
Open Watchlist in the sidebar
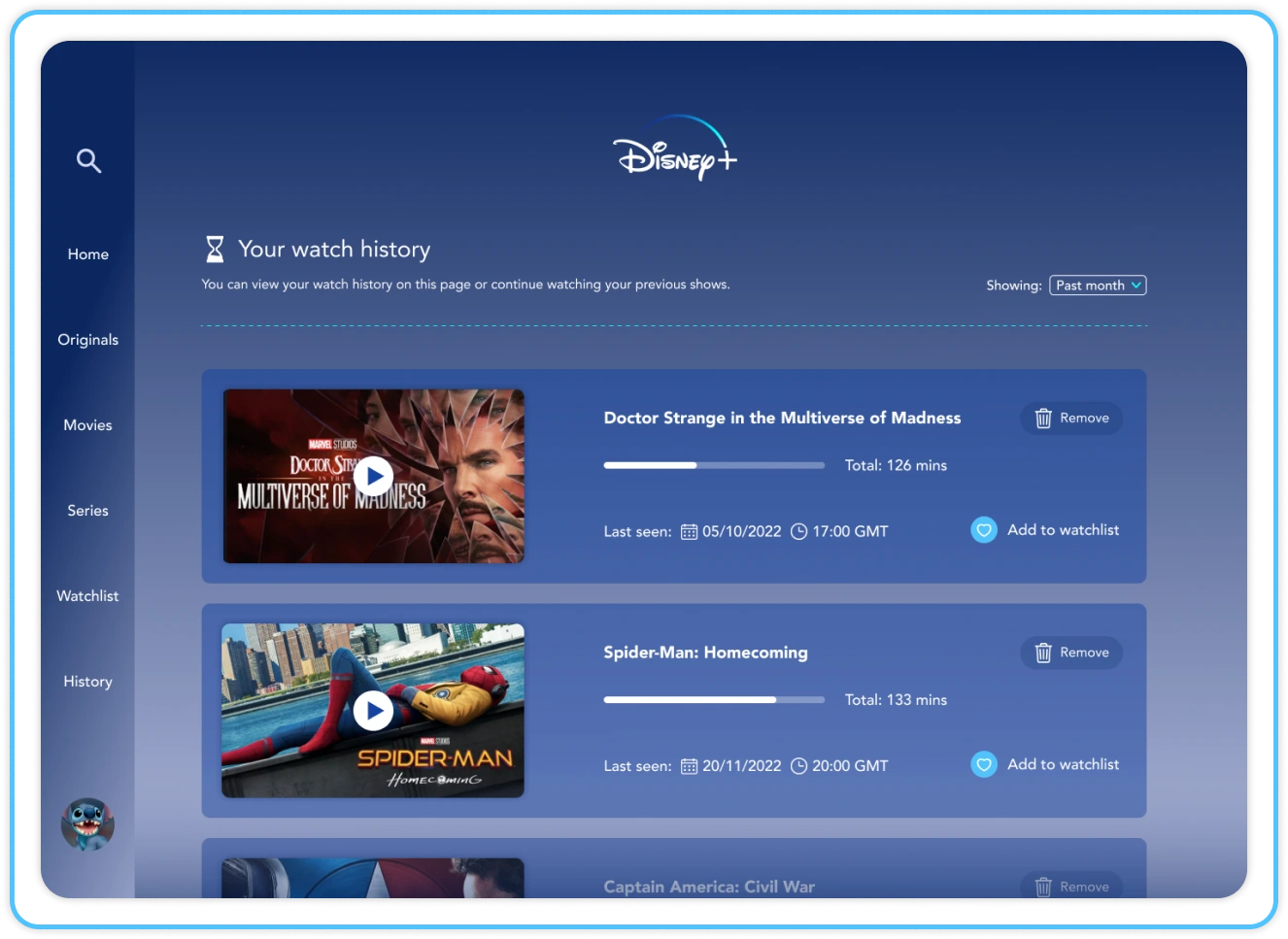pos(88,596)
